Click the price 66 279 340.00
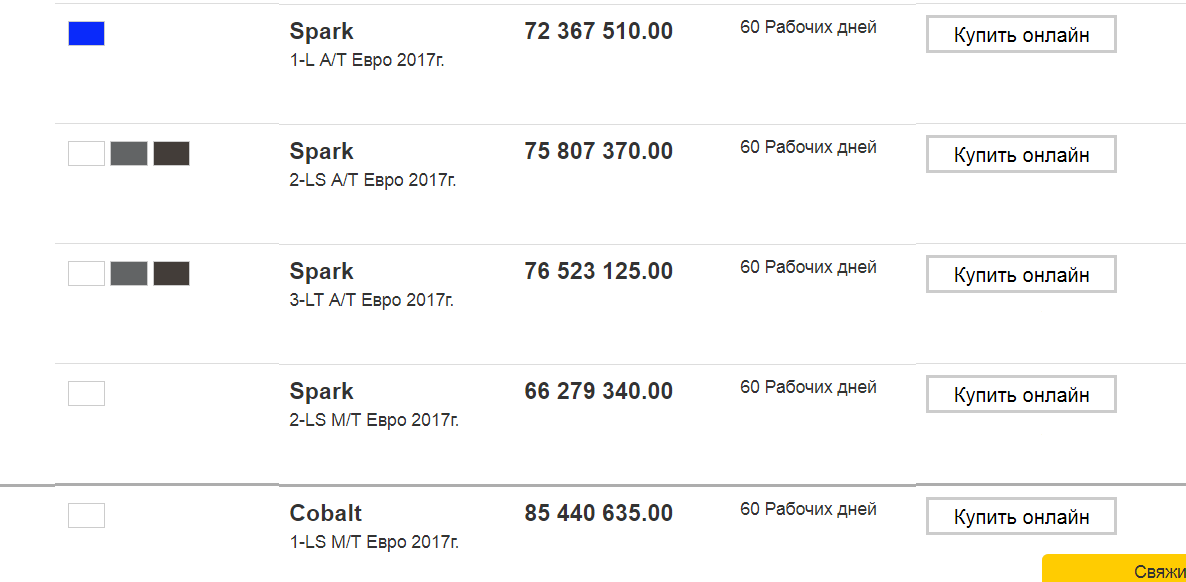The image size is (1186, 582). 598,391
